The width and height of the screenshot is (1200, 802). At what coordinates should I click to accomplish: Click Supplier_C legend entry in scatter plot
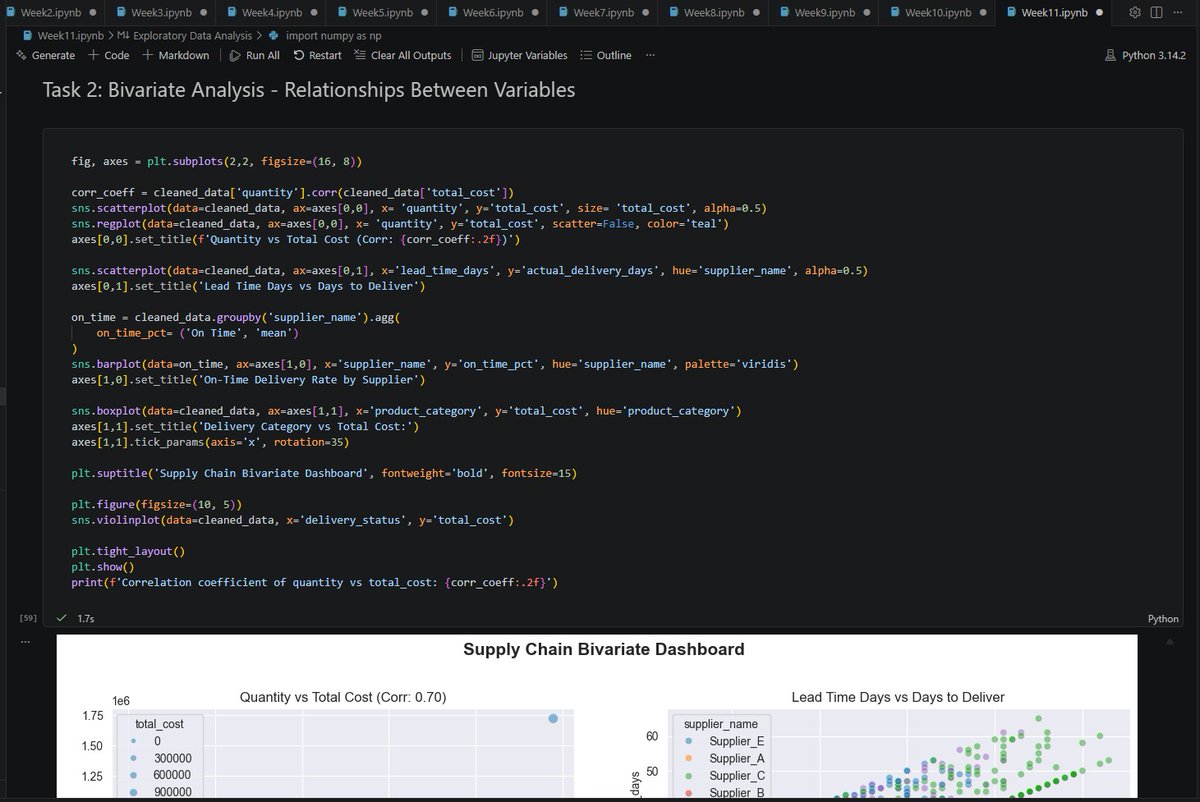[x=725, y=776]
